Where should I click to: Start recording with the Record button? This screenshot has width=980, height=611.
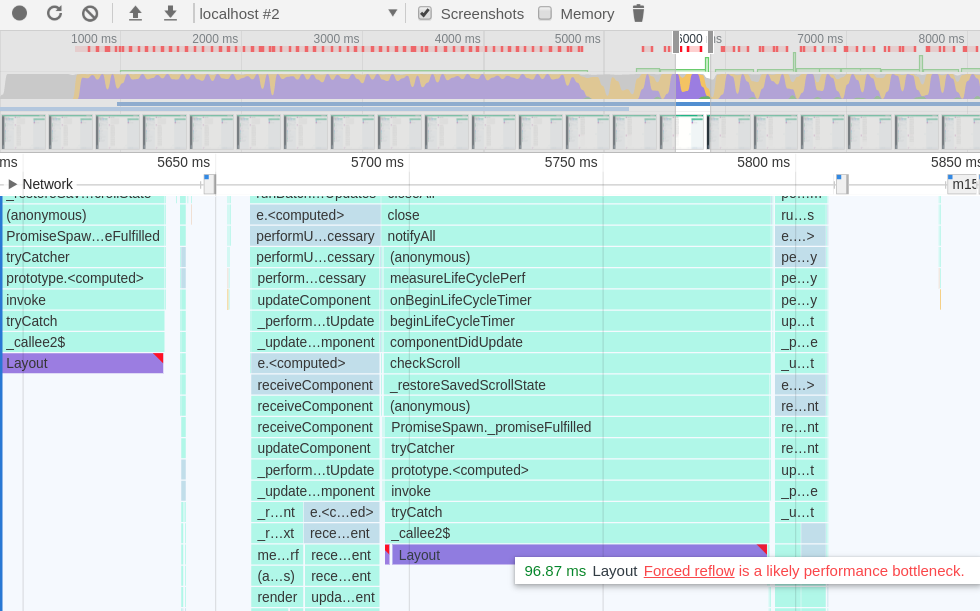click(x=19, y=13)
